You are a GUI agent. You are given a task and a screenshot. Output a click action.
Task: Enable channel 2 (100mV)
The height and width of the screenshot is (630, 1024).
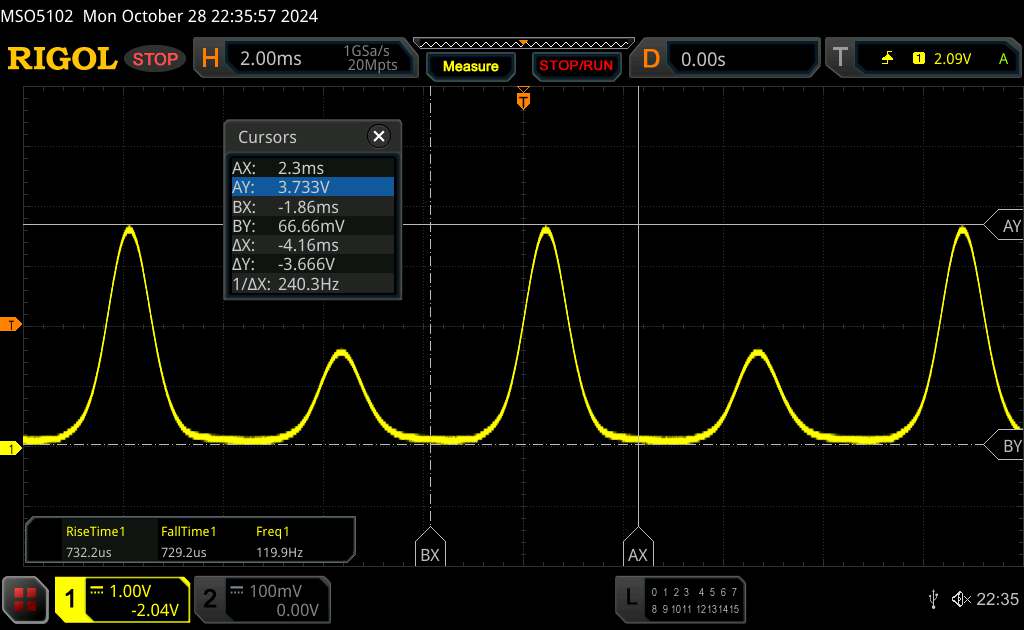tap(260, 599)
